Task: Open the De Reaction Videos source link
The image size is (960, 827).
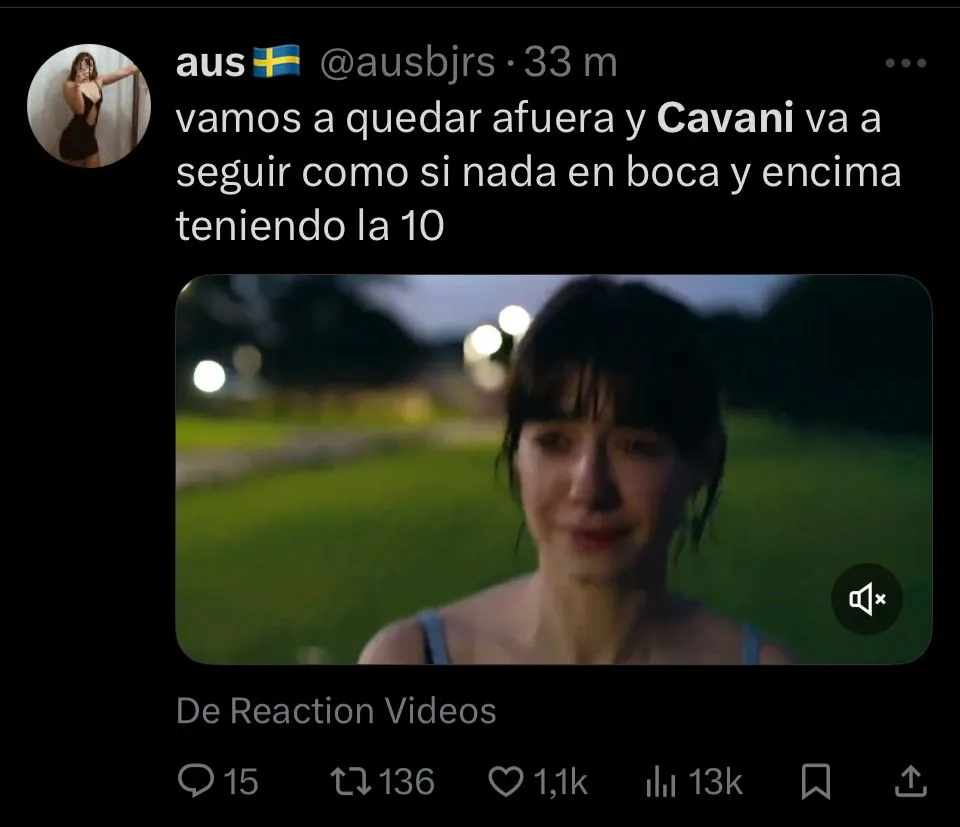Action: 336,711
